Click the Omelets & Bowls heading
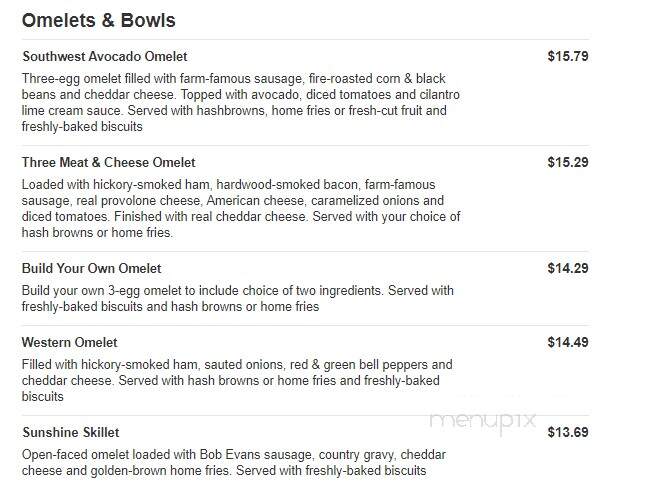The image size is (662, 503). click(x=98, y=21)
